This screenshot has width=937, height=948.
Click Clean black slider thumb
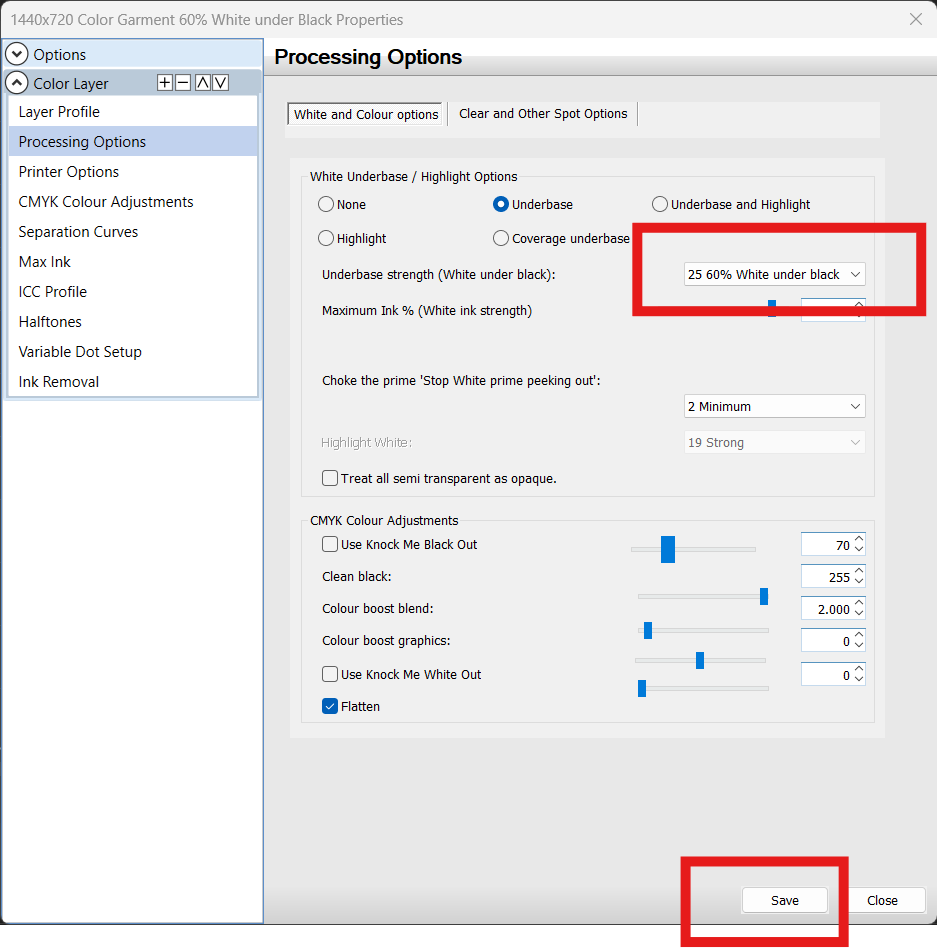[764, 596]
